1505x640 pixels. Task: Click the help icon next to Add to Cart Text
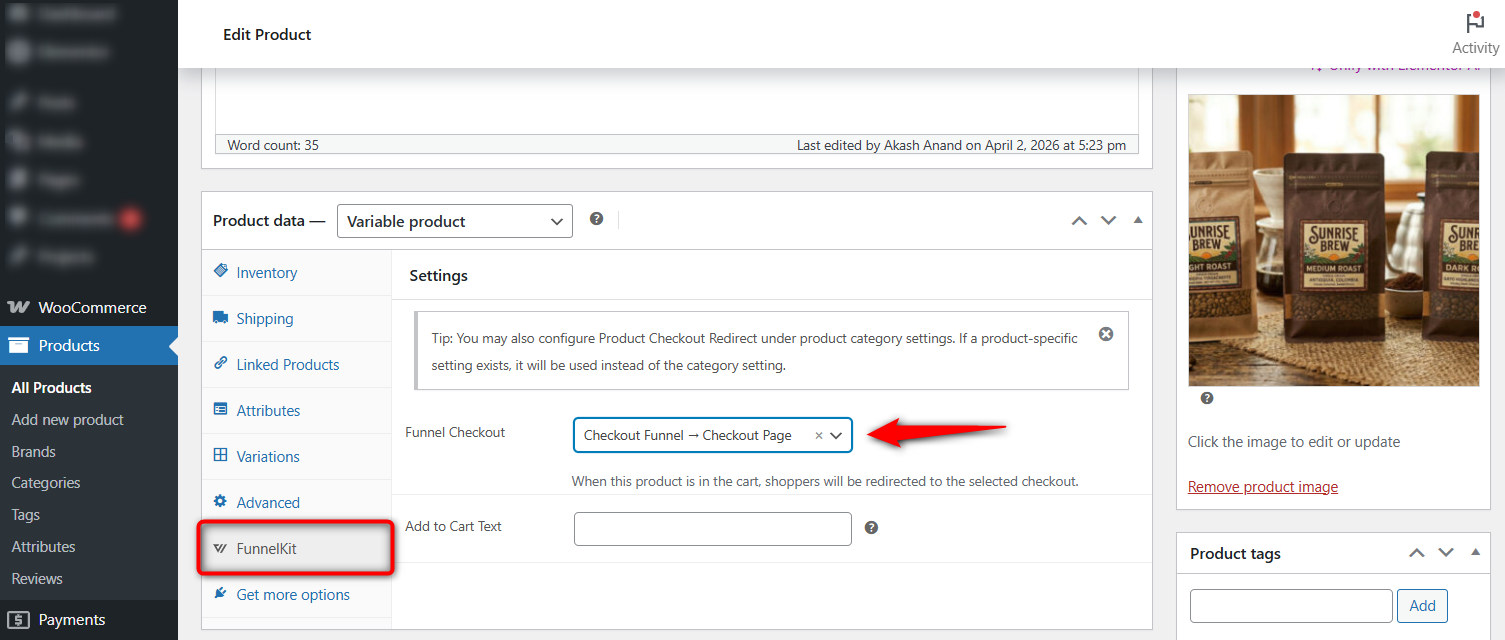(871, 526)
